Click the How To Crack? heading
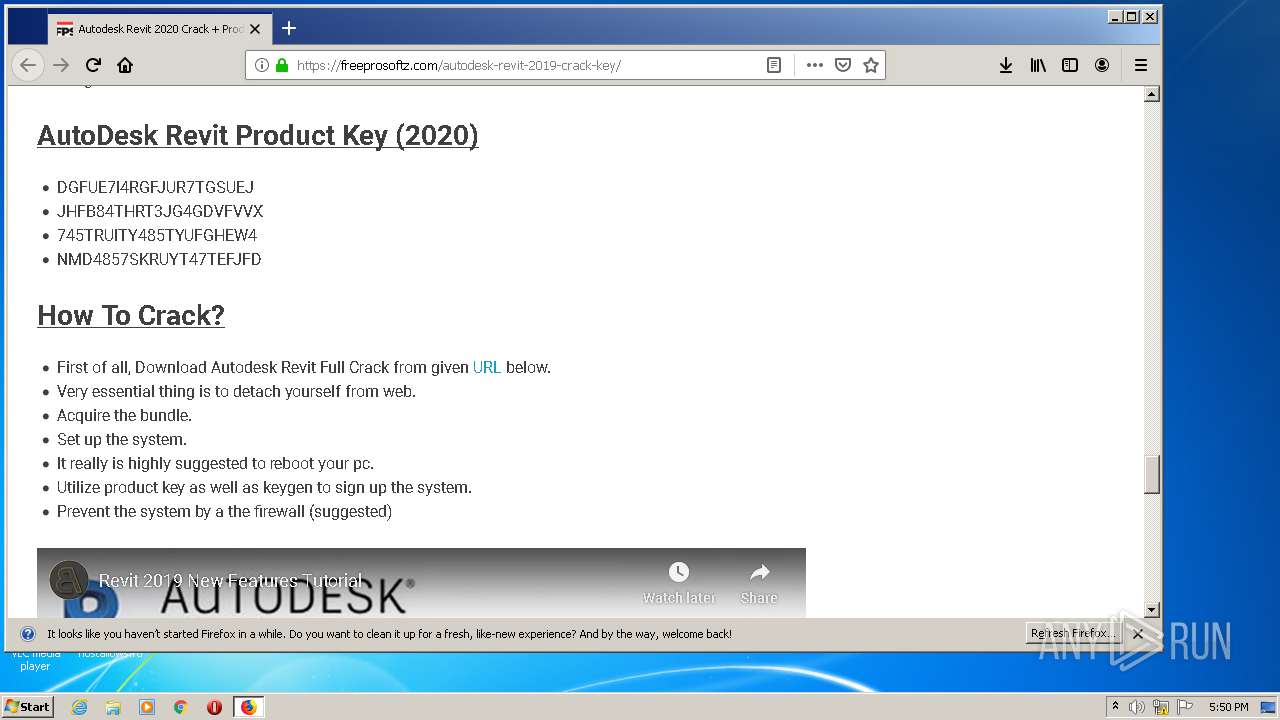This screenshot has width=1280, height=720. (131, 315)
